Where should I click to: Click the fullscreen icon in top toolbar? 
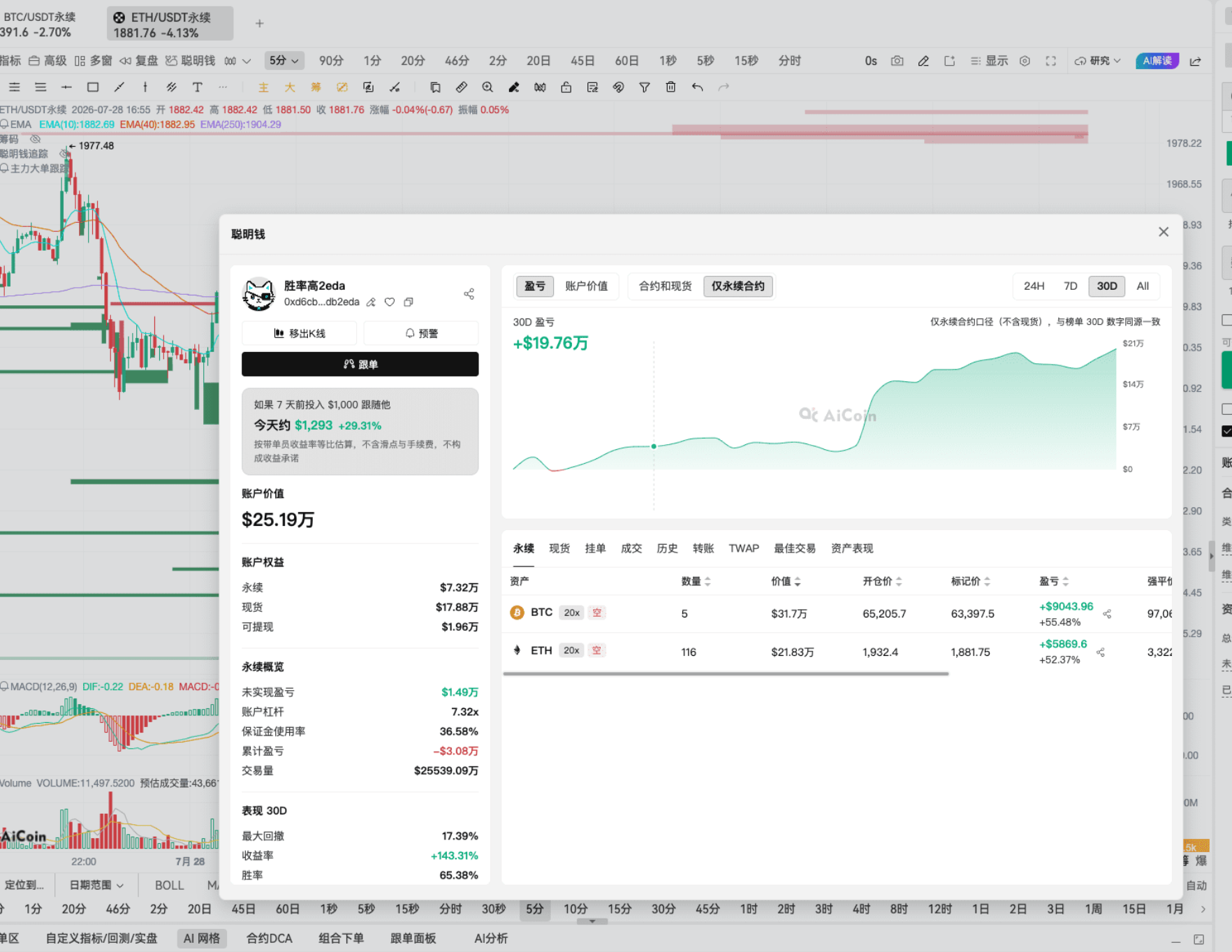pyautogui.click(x=1050, y=61)
